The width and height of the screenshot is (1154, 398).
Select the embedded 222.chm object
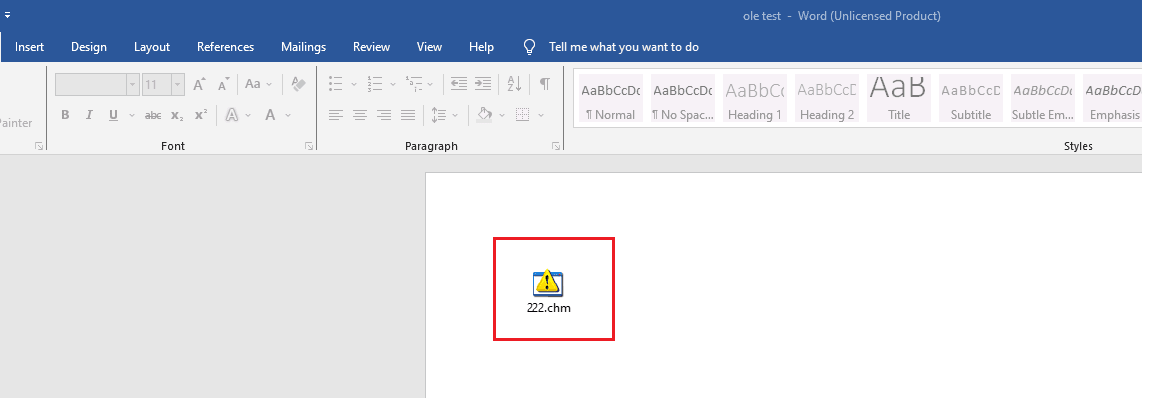[x=548, y=291]
